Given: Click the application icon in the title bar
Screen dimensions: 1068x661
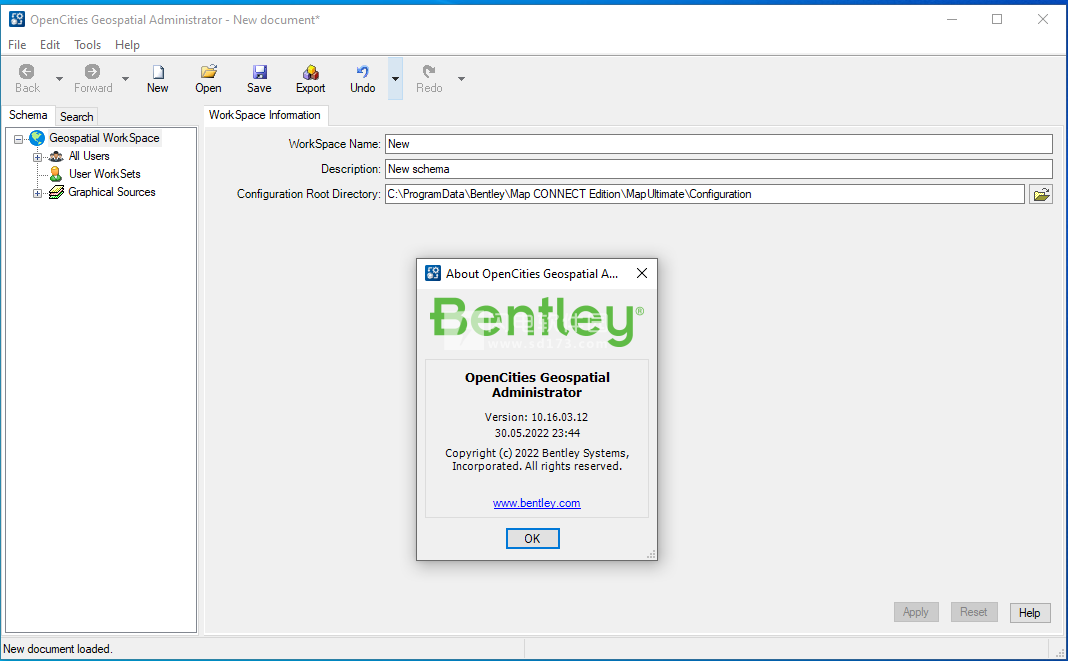Looking at the screenshot, I should coord(17,19).
